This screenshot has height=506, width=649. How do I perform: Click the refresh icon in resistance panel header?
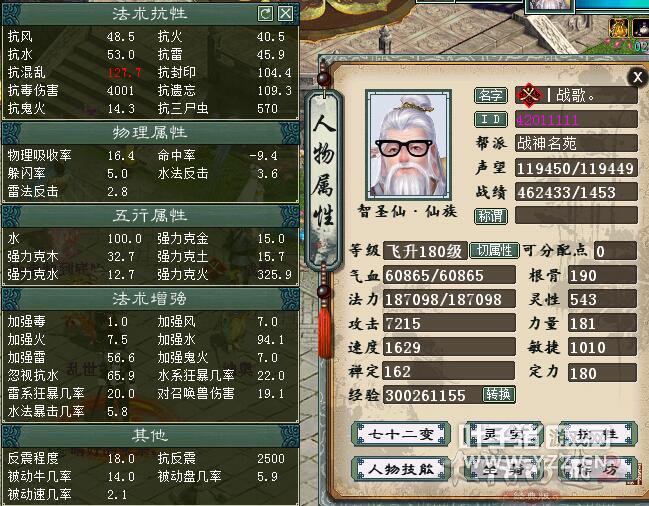(x=265, y=14)
